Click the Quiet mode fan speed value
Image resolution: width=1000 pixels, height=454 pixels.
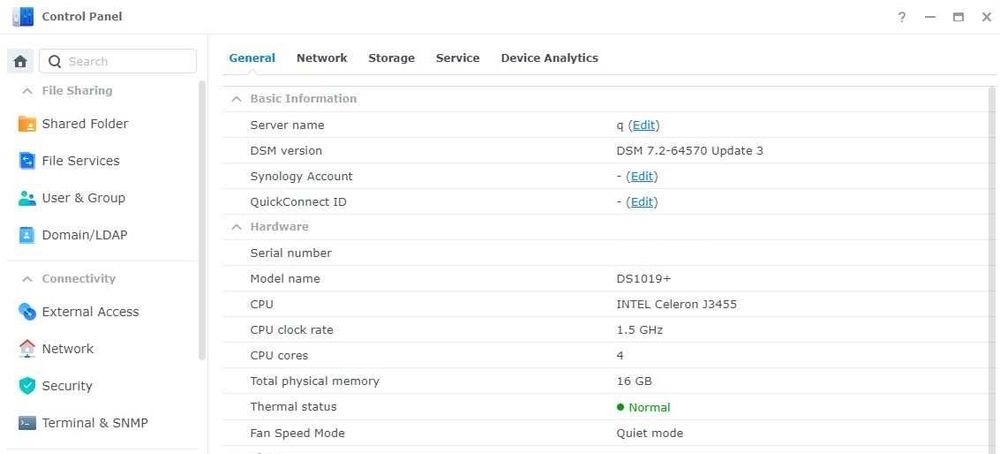click(649, 433)
